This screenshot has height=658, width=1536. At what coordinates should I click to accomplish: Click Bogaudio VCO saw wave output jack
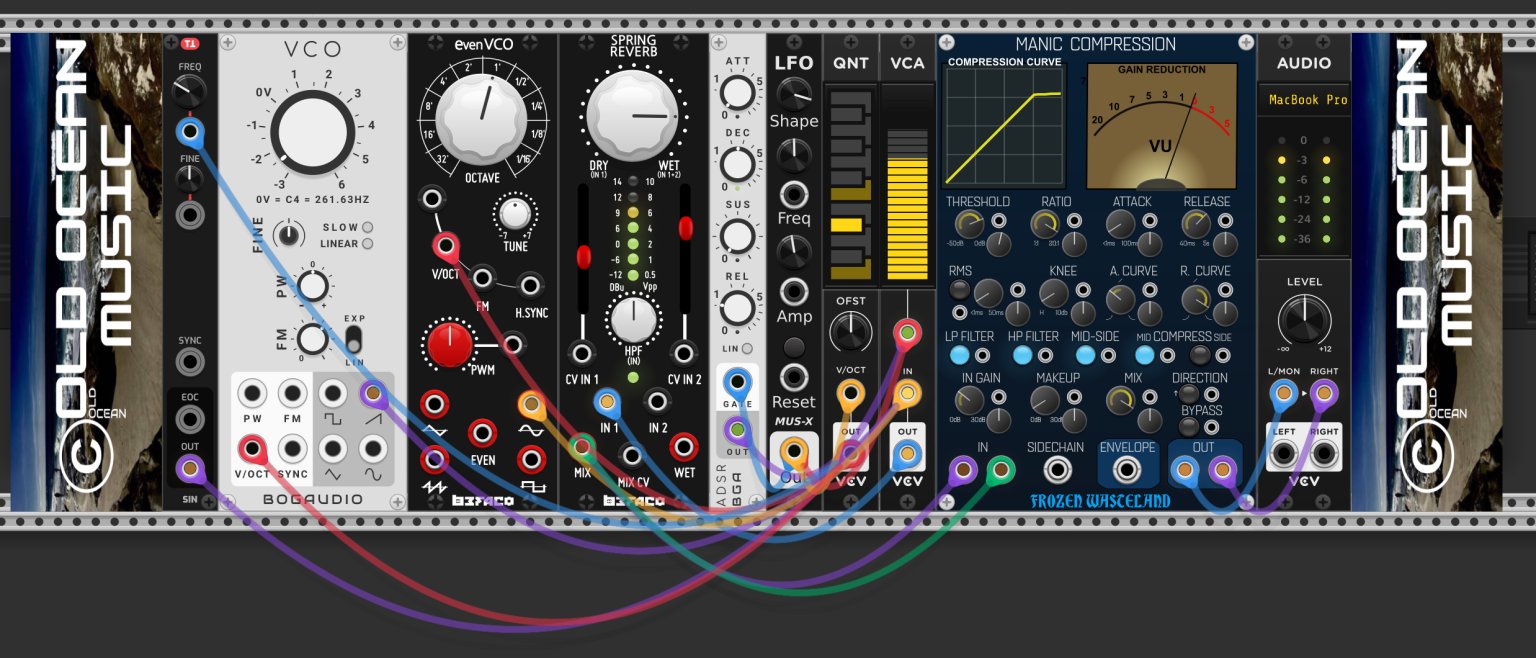click(373, 394)
